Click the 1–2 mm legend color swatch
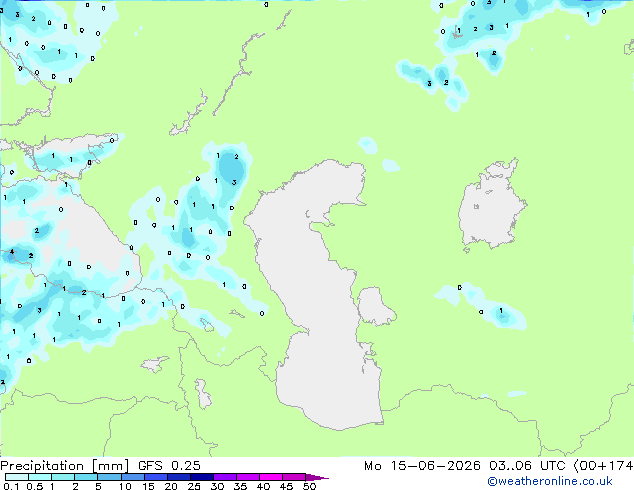The width and height of the screenshot is (634, 490). [x=63, y=477]
